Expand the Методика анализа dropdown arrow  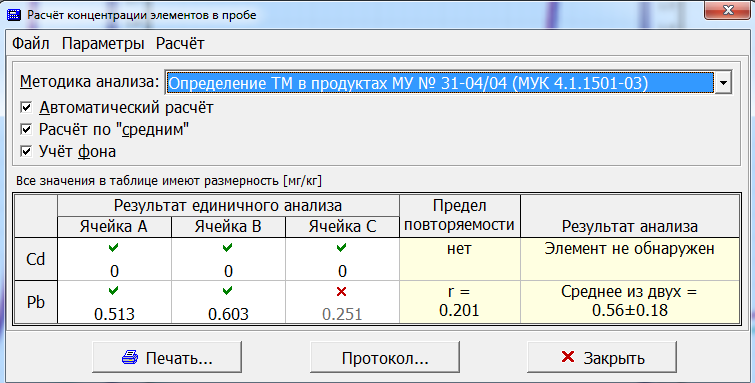click(x=723, y=83)
